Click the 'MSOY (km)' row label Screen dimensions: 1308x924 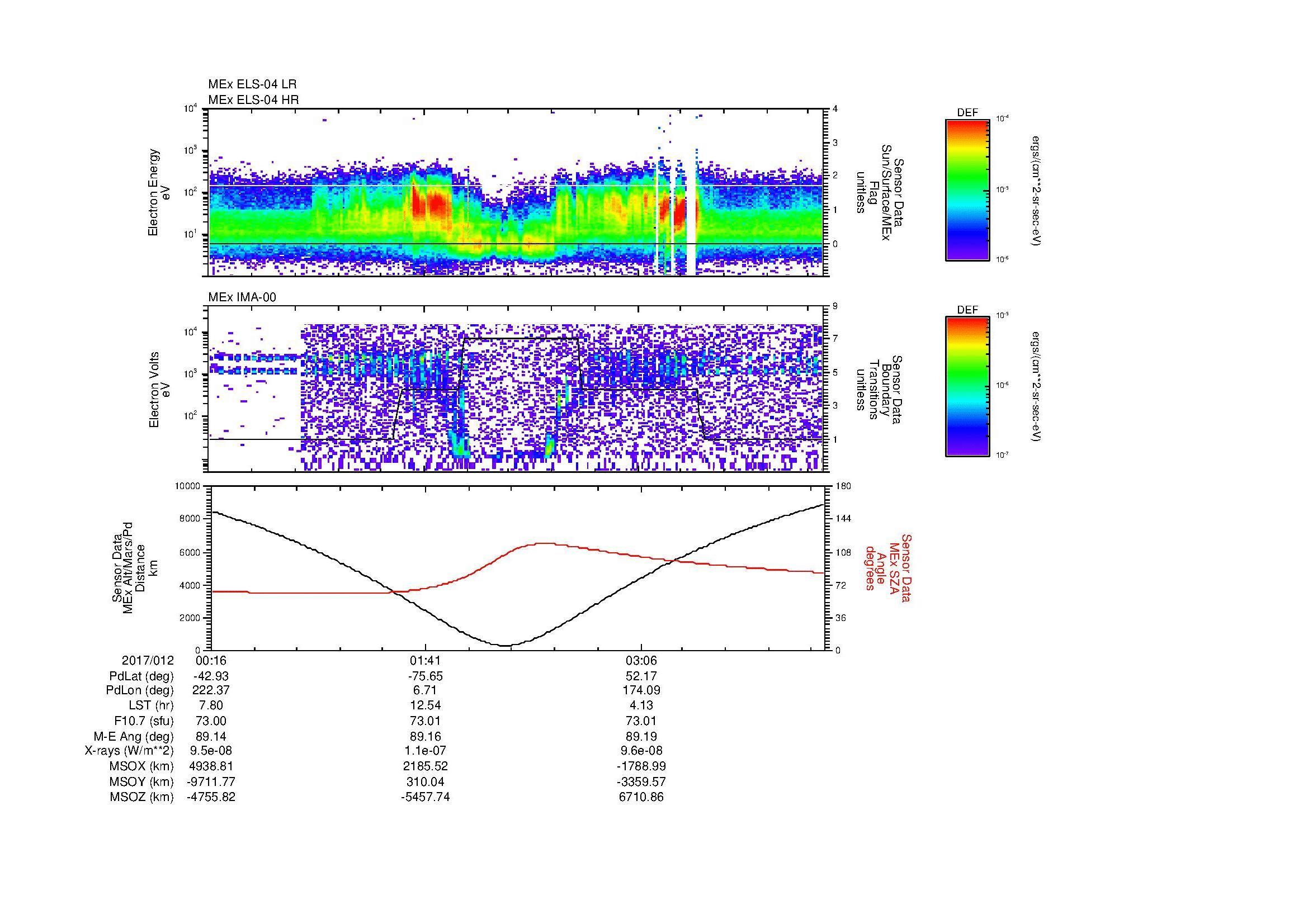pyautogui.click(x=141, y=781)
